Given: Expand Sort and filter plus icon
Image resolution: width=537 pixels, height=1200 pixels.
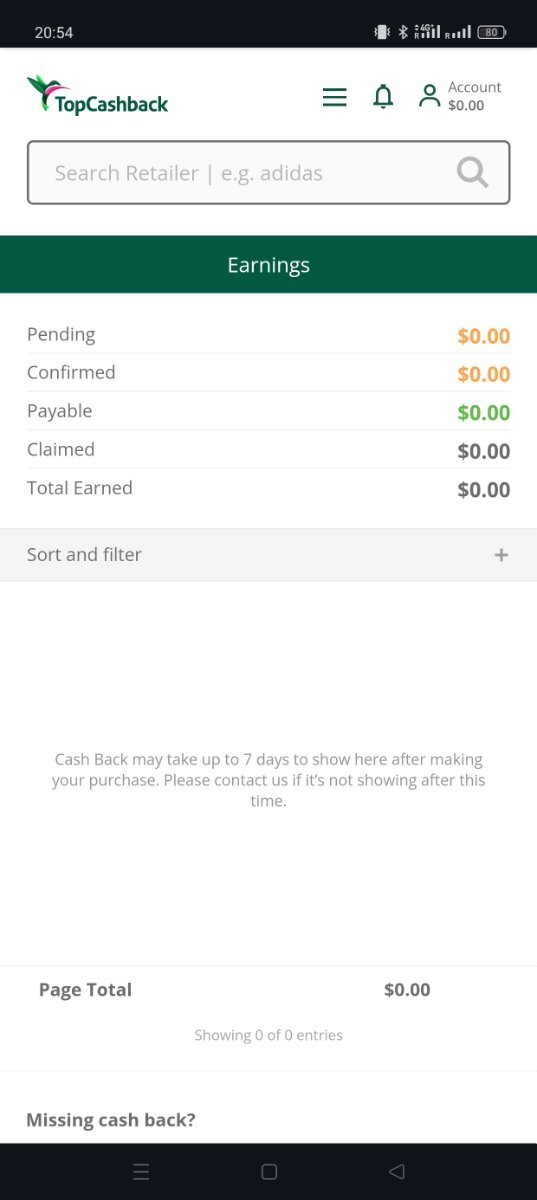Looking at the screenshot, I should (501, 555).
